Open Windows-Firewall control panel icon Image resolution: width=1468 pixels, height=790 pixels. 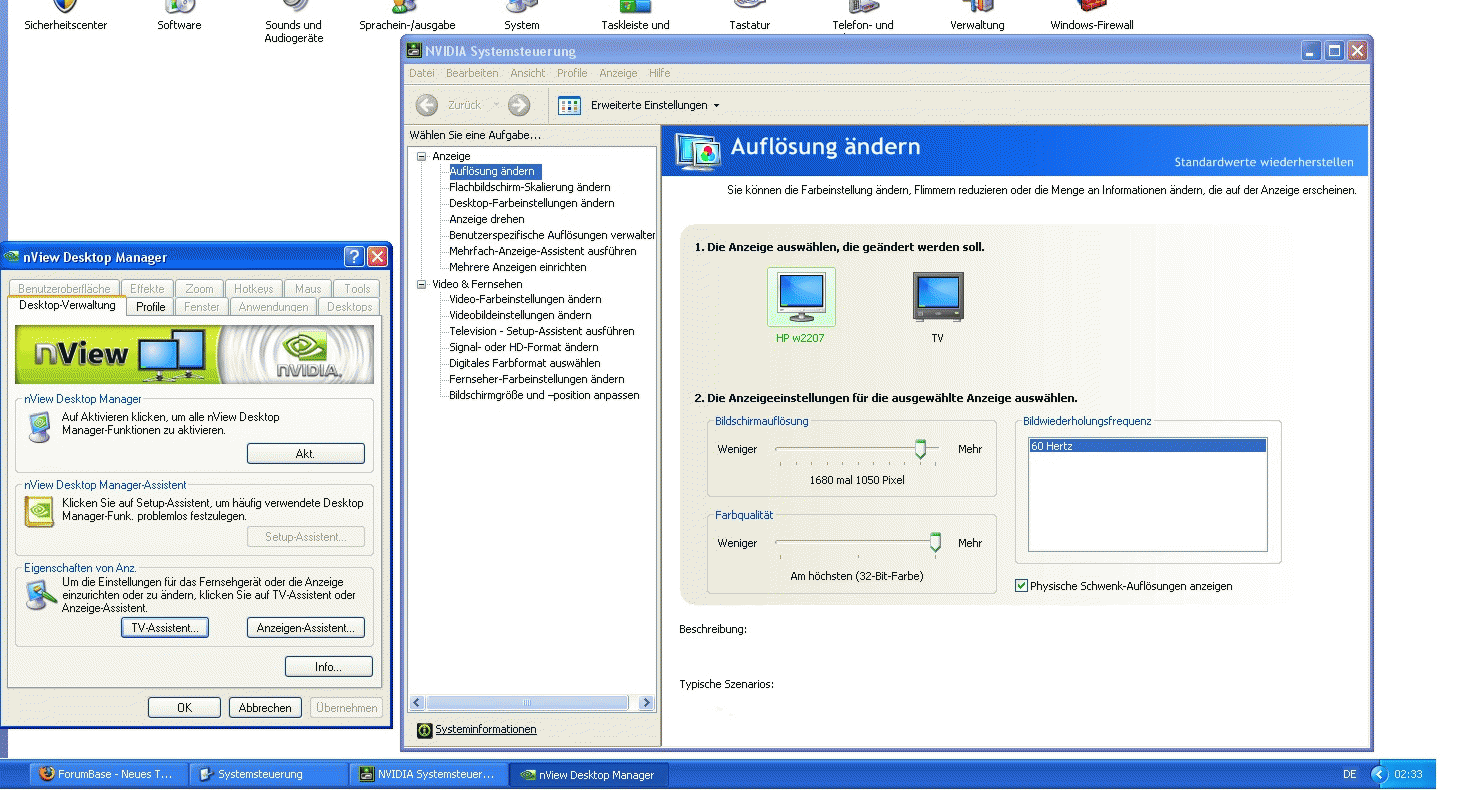1091,8
